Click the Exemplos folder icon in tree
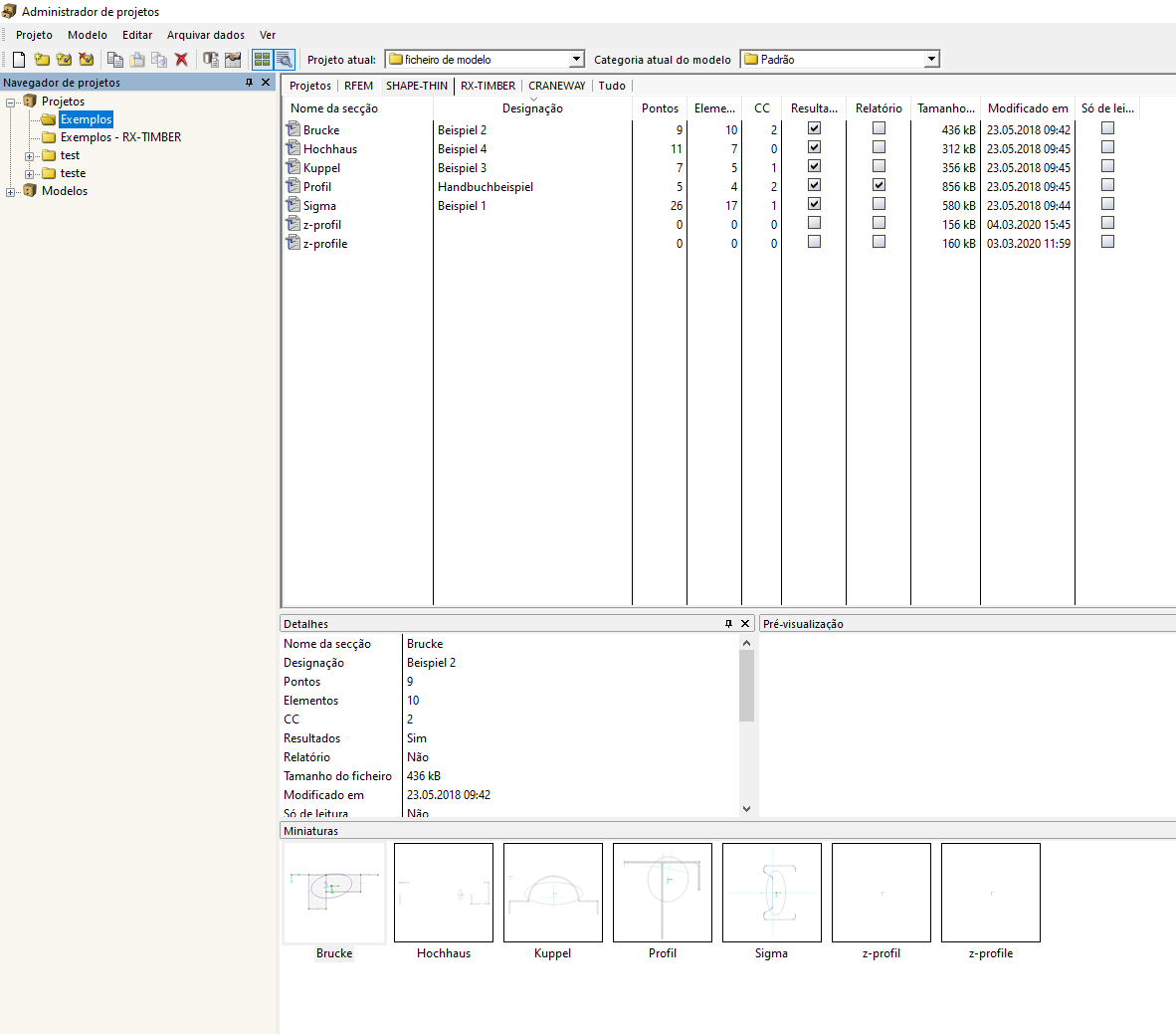Viewport: 1176px width, 1034px height. tap(49, 119)
